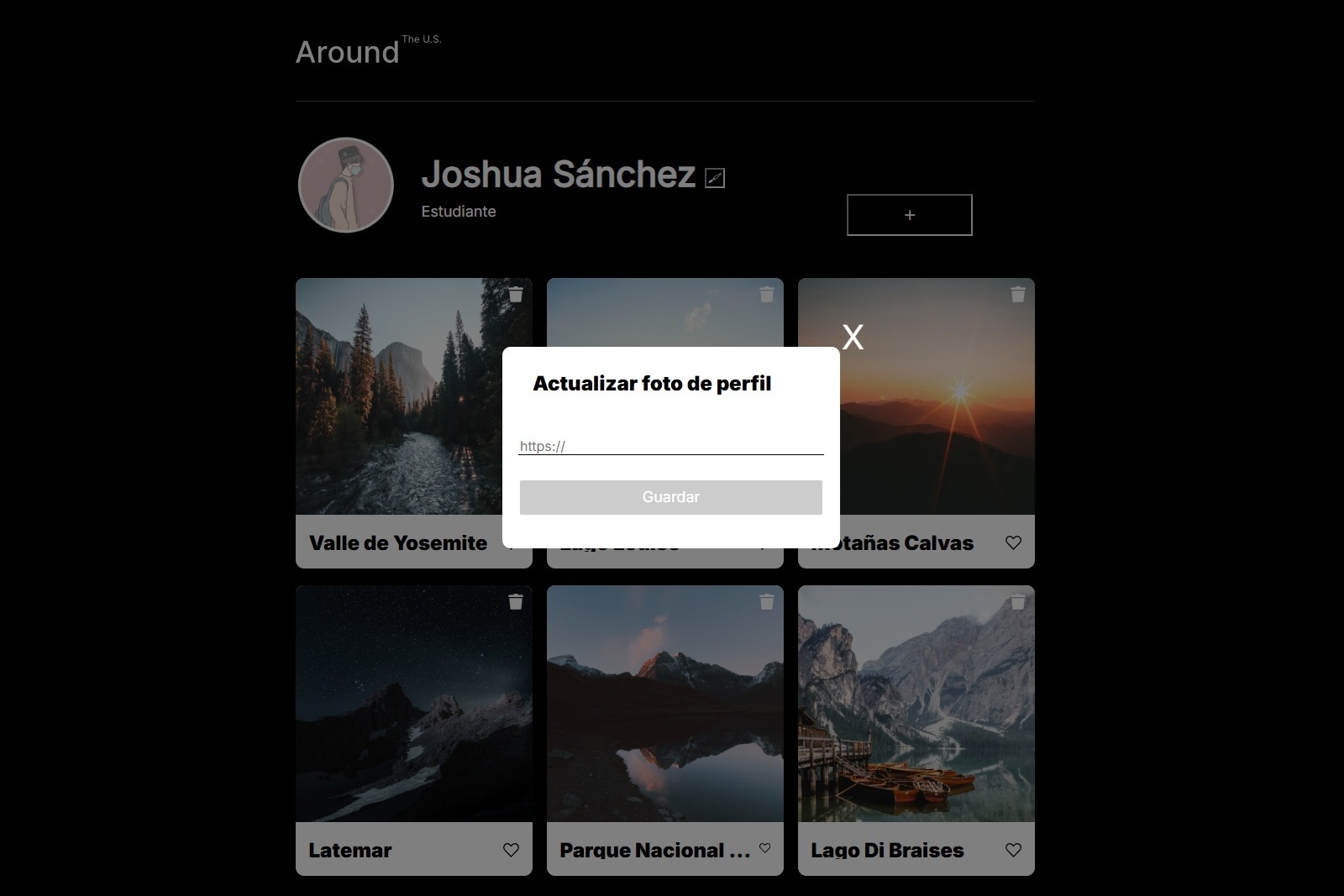Open the Latemar night sky photo
1344x896 pixels.
413,704
